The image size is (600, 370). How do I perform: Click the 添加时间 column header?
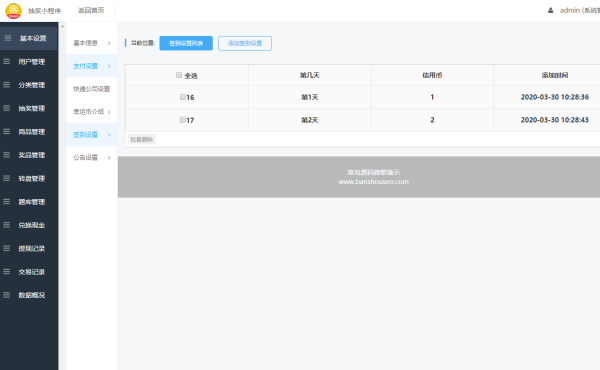[554, 75]
